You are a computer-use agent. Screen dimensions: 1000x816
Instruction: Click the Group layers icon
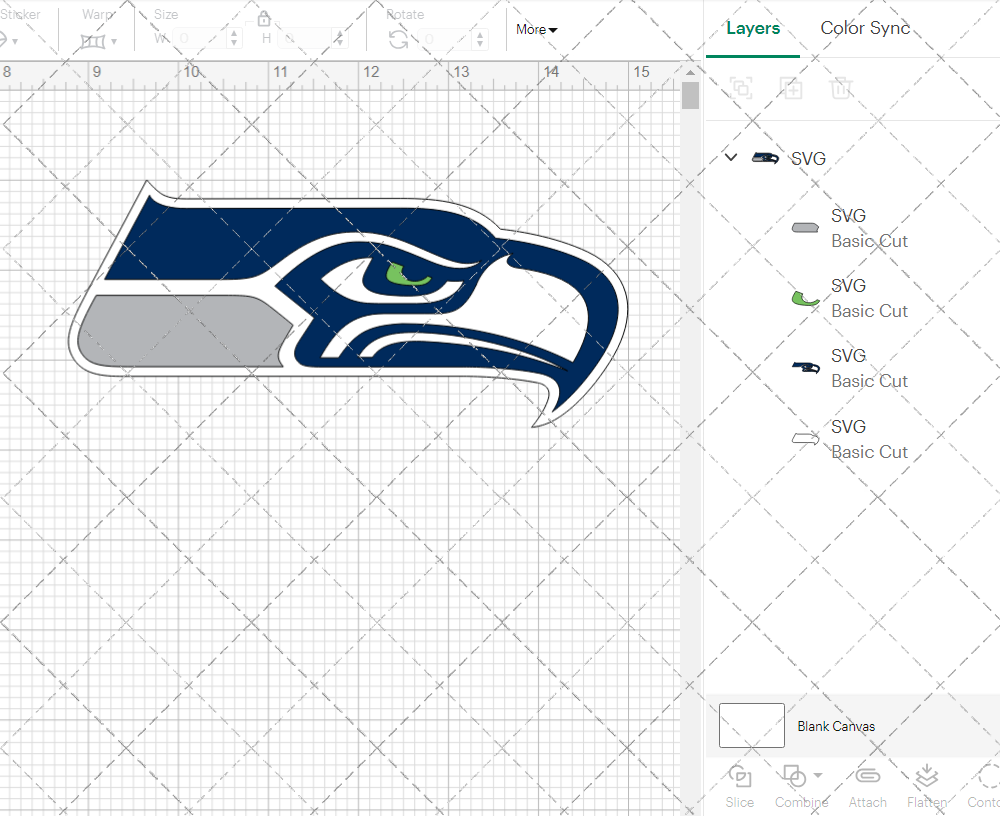[x=741, y=87]
